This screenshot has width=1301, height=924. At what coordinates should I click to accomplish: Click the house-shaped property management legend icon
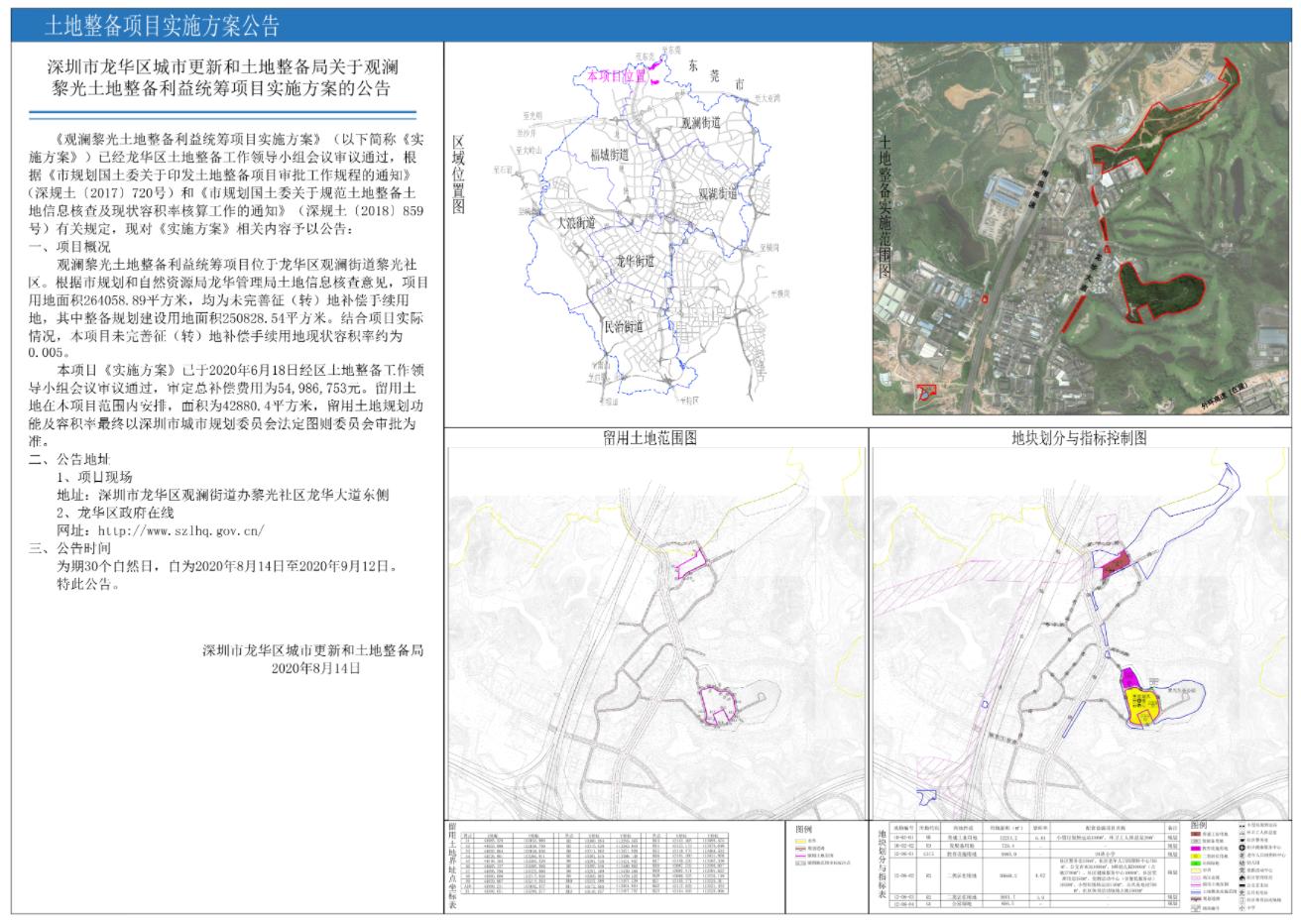click(x=1242, y=878)
